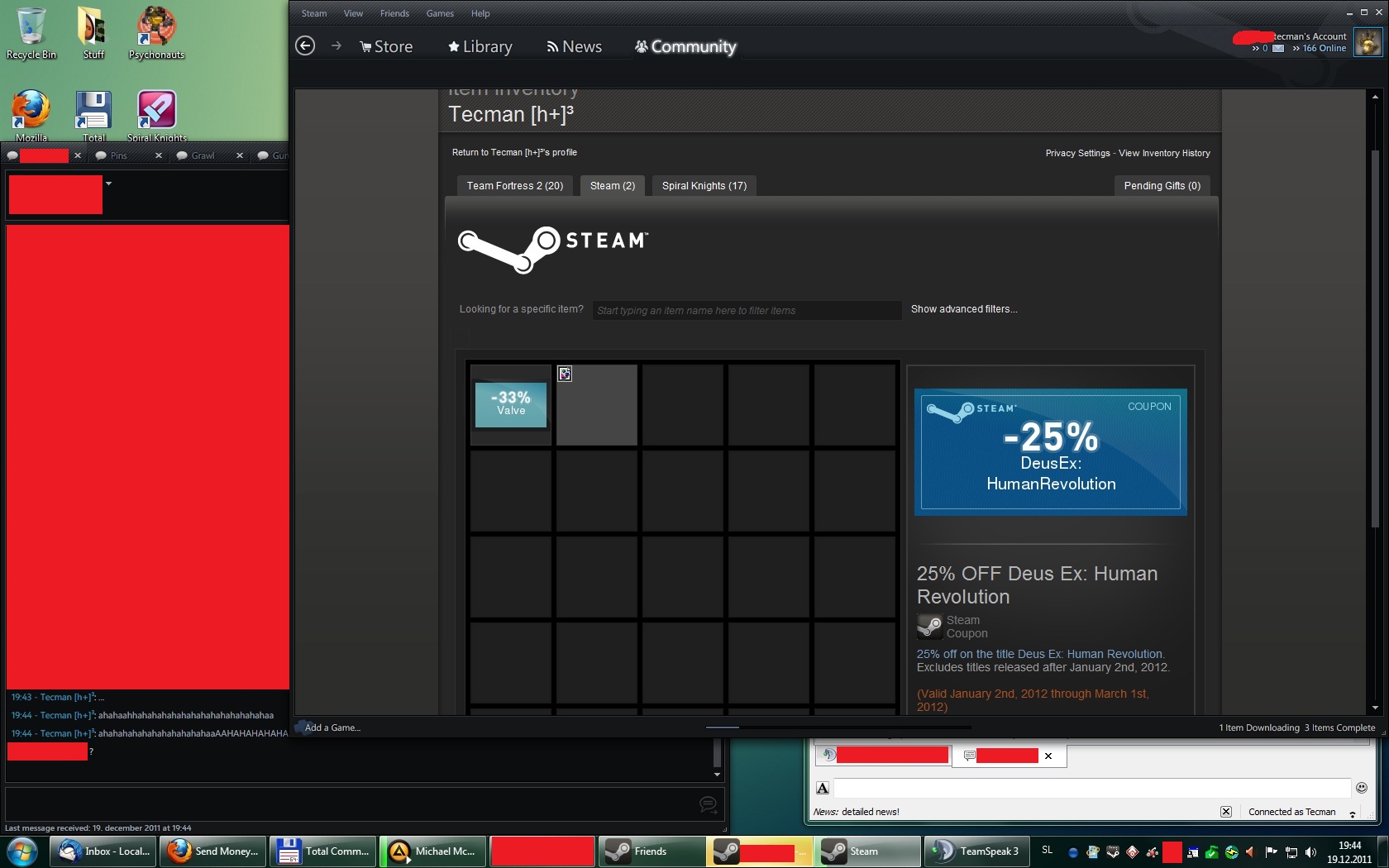
Task: Click the Steam page vertical scrollbar
Action: point(1375,331)
